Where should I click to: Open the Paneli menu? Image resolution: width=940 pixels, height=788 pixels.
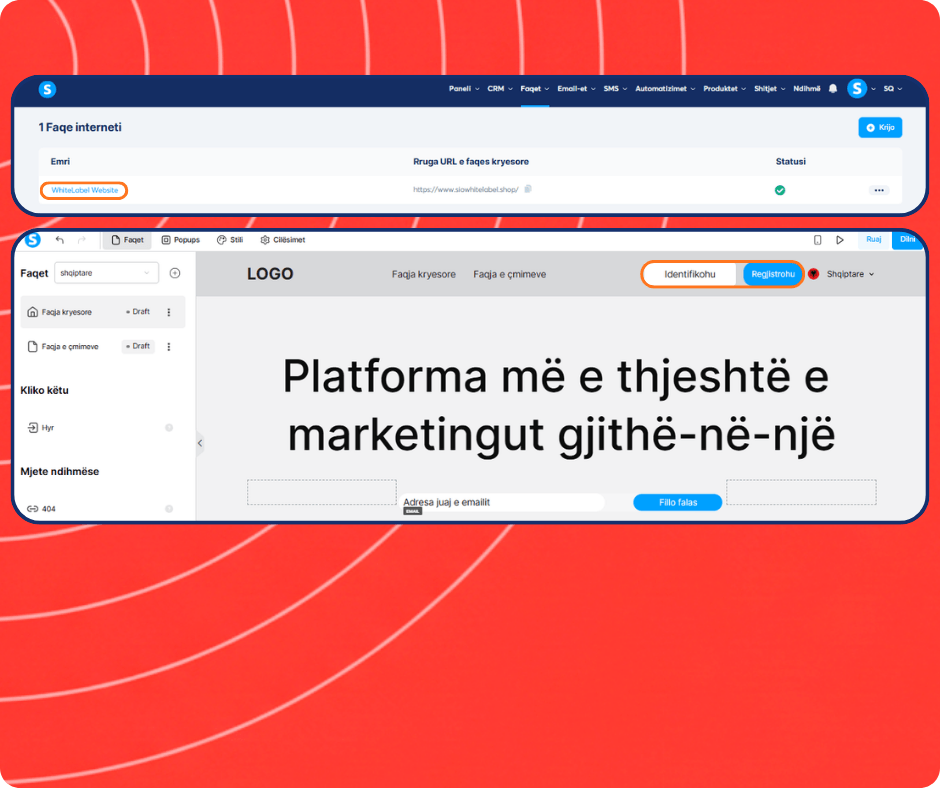pyautogui.click(x=464, y=89)
